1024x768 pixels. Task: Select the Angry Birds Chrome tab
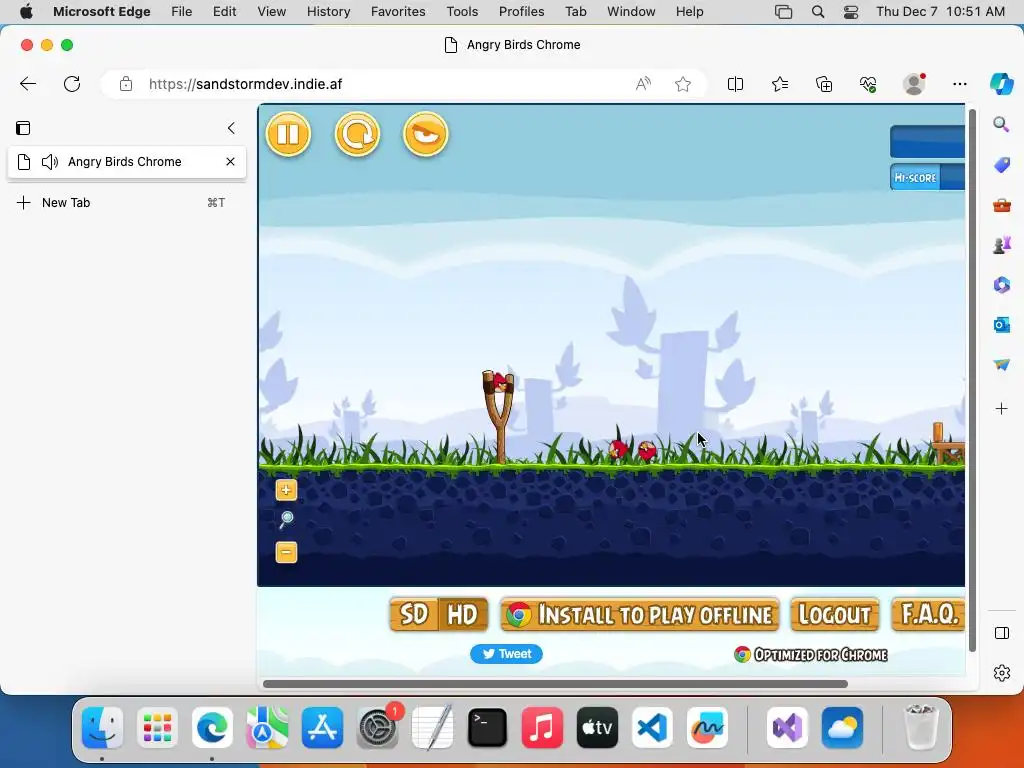tap(127, 162)
